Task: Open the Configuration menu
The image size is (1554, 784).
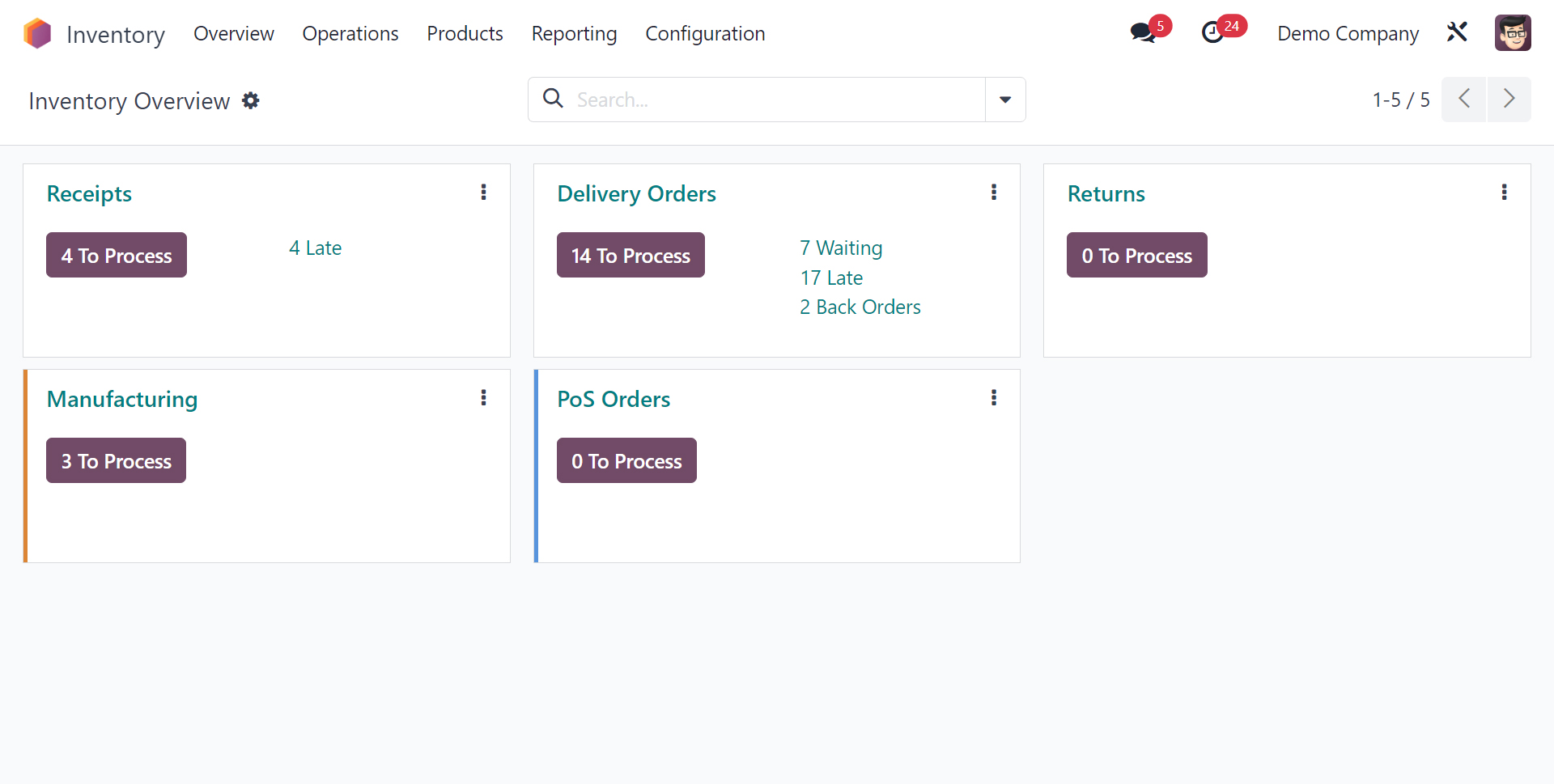Action: point(705,33)
